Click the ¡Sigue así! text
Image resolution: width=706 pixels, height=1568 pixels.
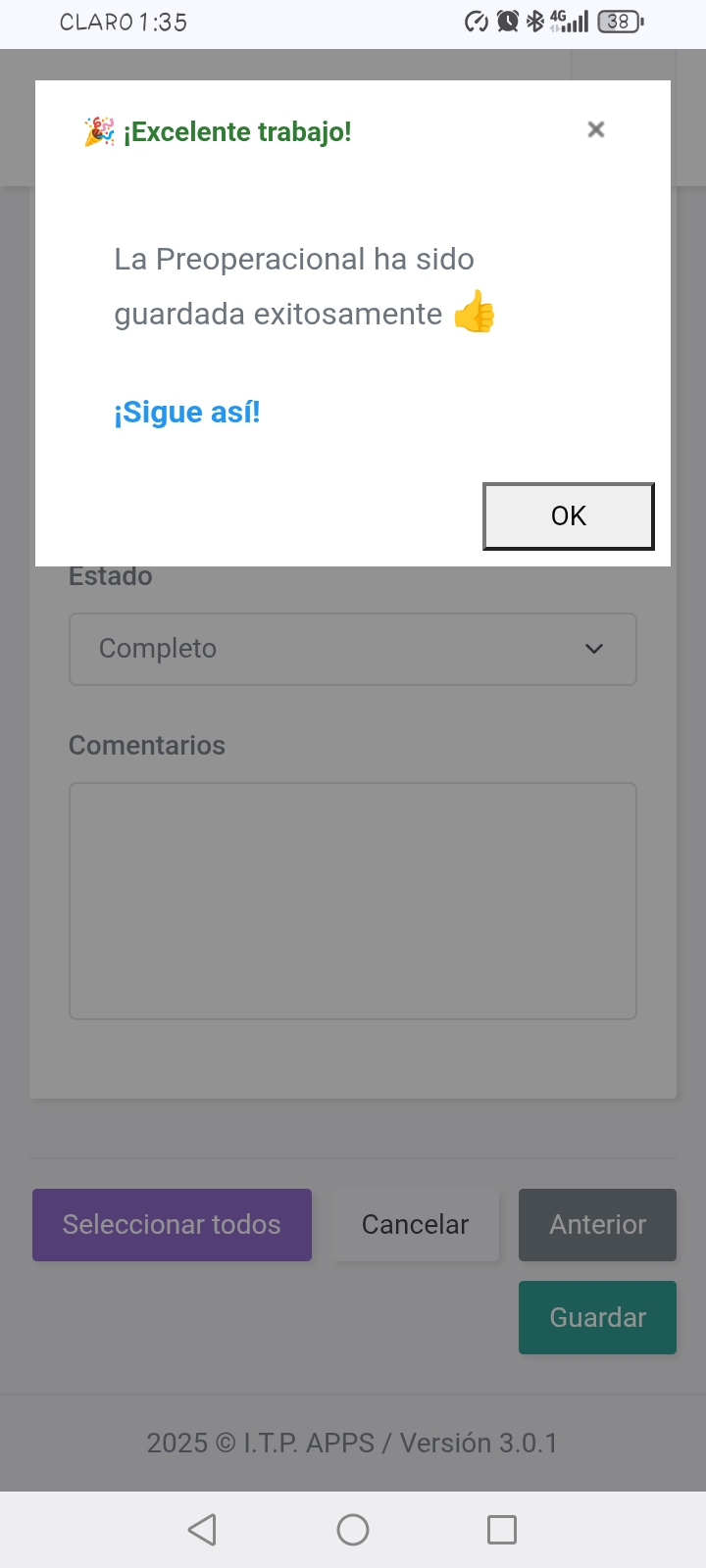coord(187,413)
